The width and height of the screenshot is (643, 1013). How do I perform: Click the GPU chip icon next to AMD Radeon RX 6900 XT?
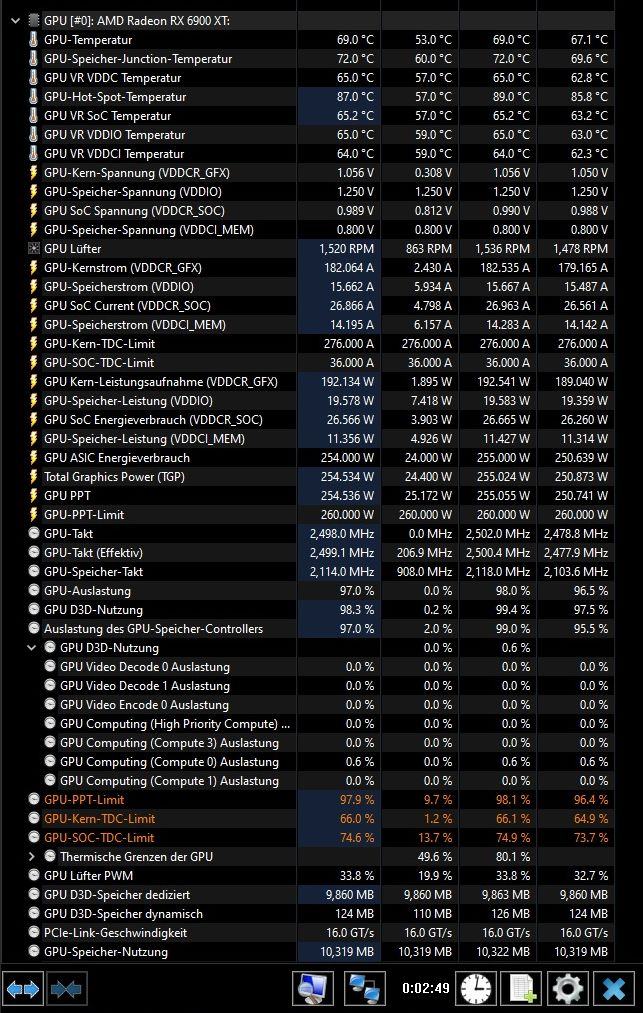coord(34,21)
